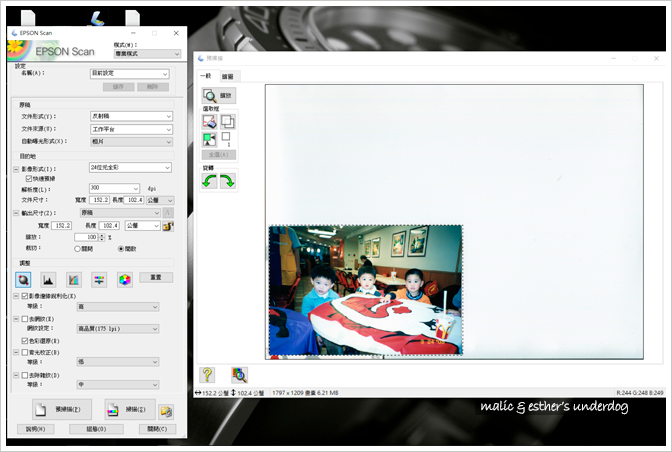Enable the Descreening checkbox

25,319
